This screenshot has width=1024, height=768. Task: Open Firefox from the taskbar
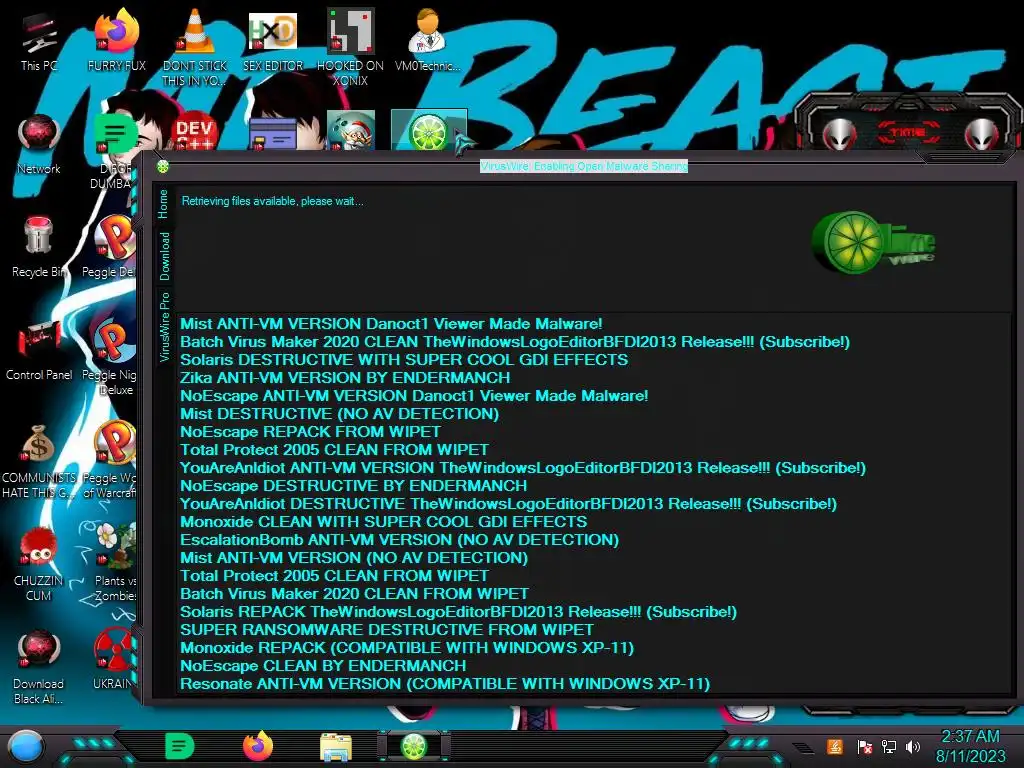click(257, 746)
